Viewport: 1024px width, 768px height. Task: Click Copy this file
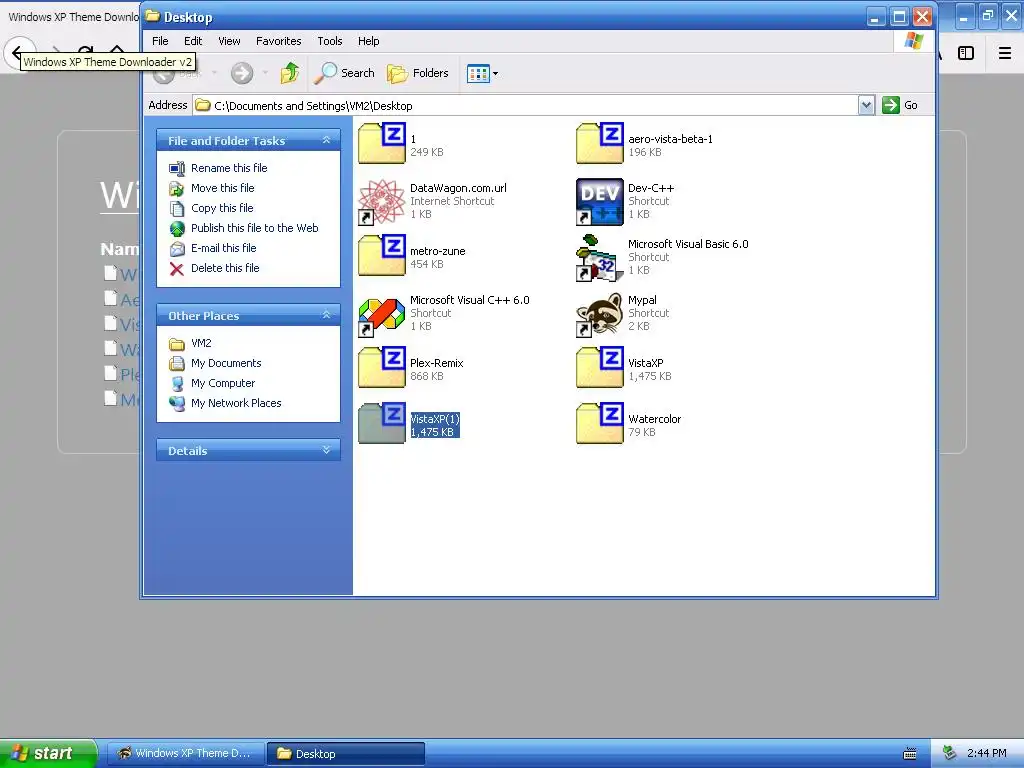coord(222,208)
